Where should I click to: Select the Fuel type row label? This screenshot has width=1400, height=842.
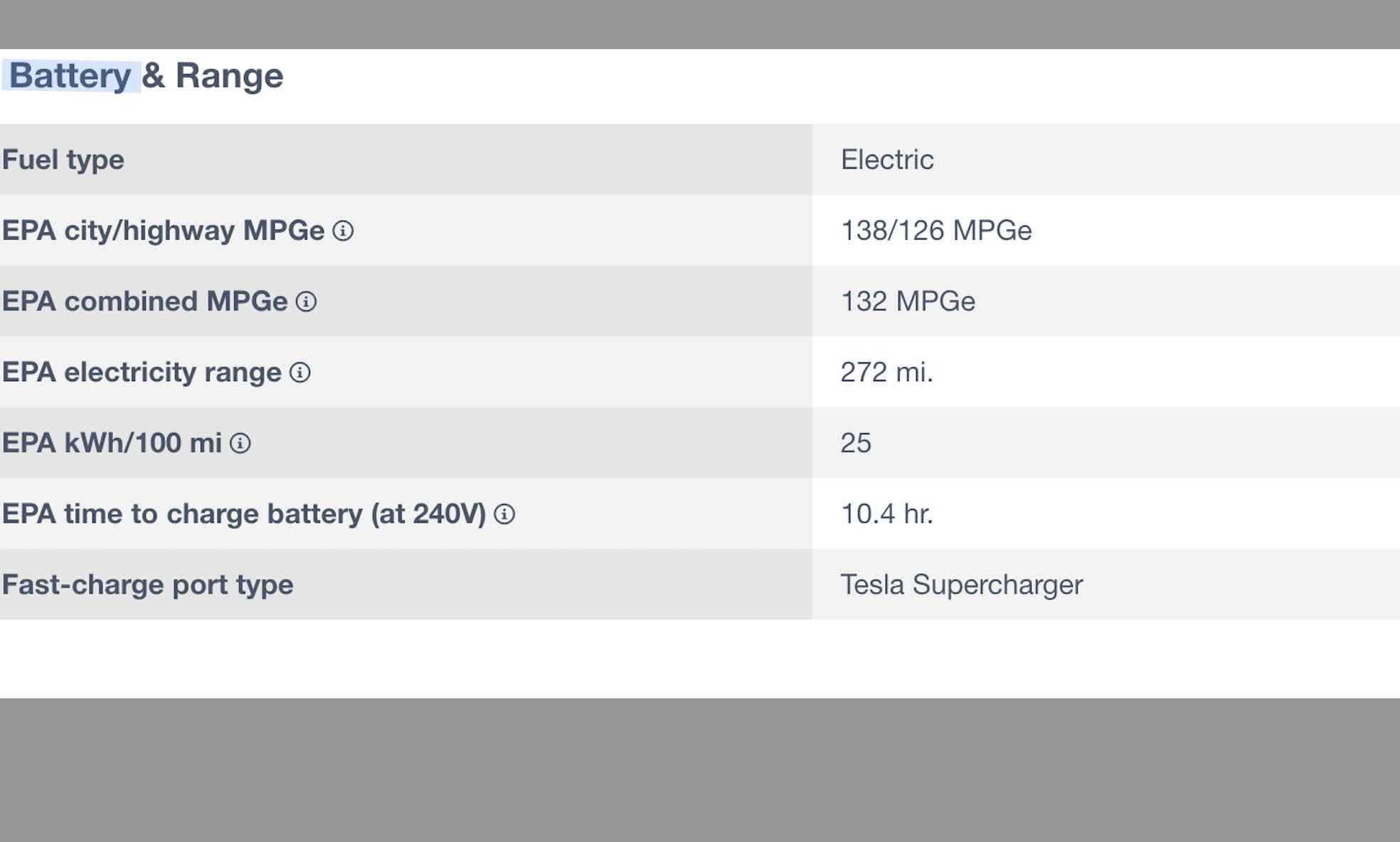63,160
